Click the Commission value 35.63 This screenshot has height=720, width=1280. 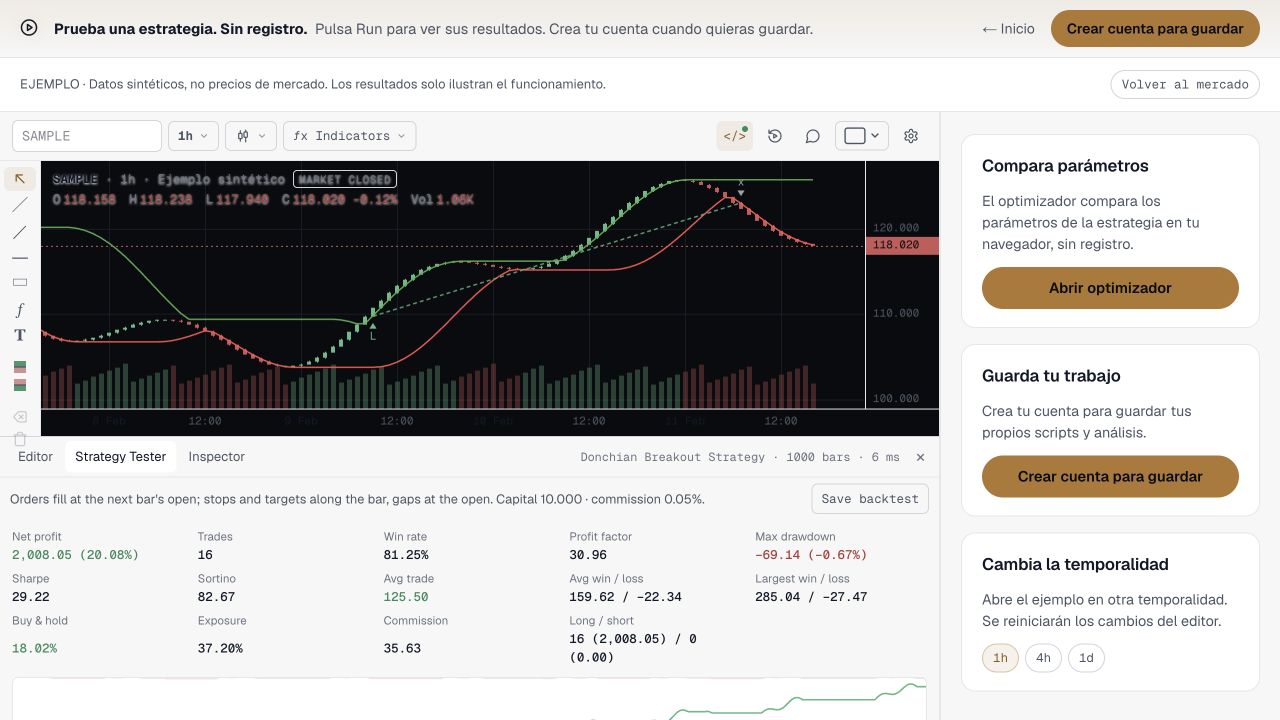(x=402, y=648)
